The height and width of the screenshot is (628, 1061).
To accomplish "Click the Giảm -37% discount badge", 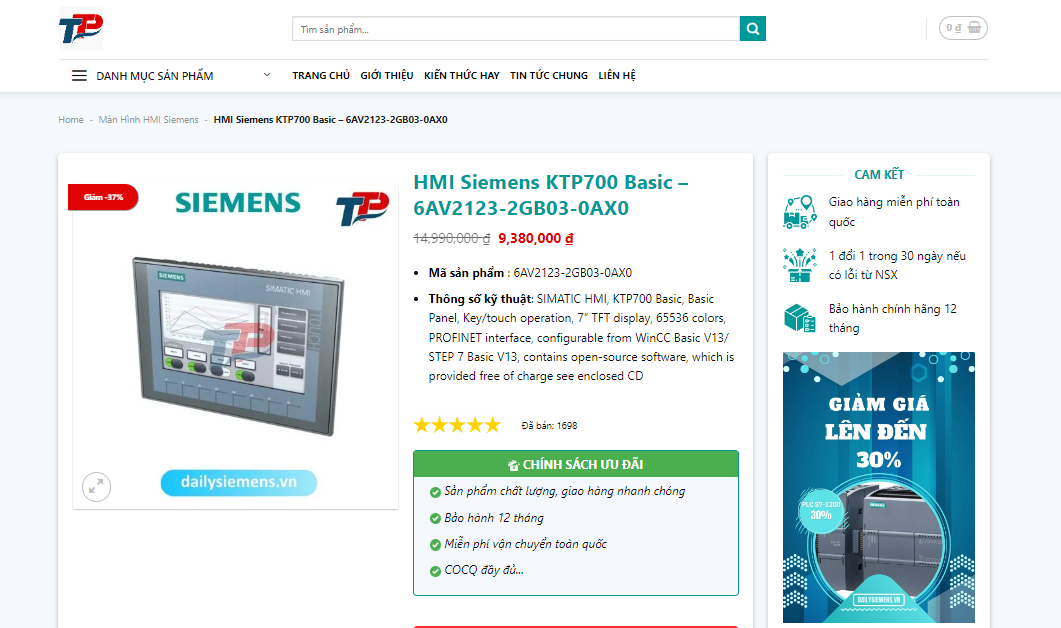I will pyautogui.click(x=103, y=197).
